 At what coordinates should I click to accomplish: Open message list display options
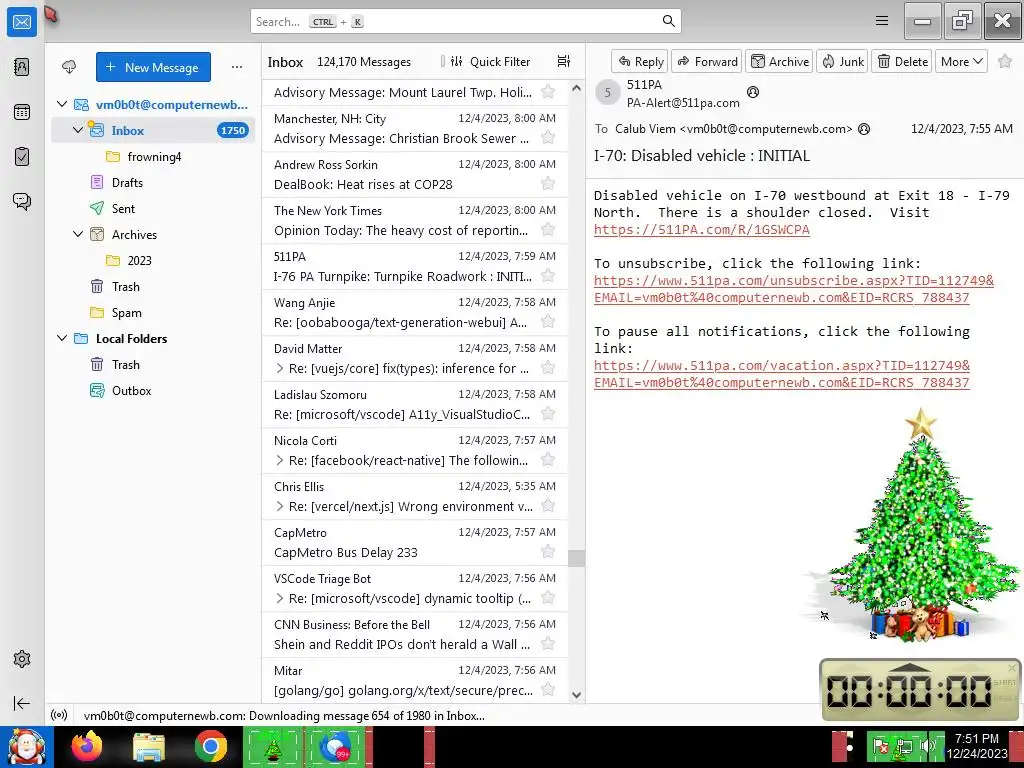point(564,61)
